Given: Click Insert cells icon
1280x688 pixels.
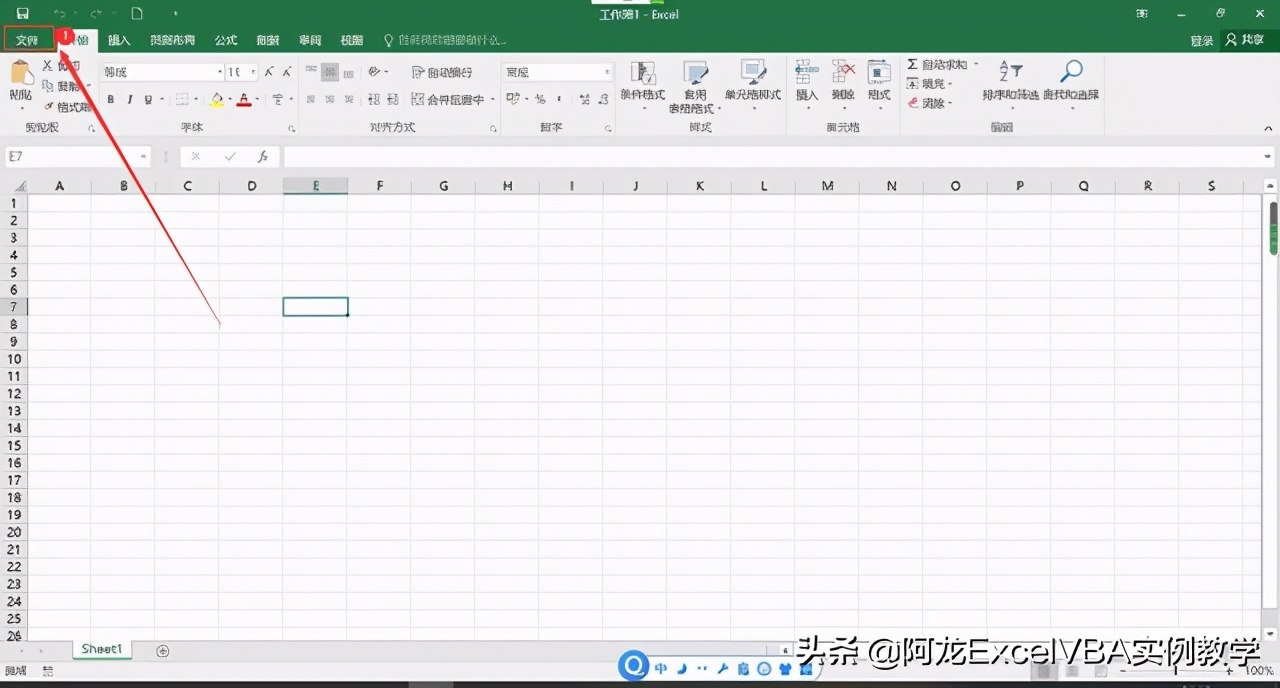Looking at the screenshot, I should [x=806, y=72].
